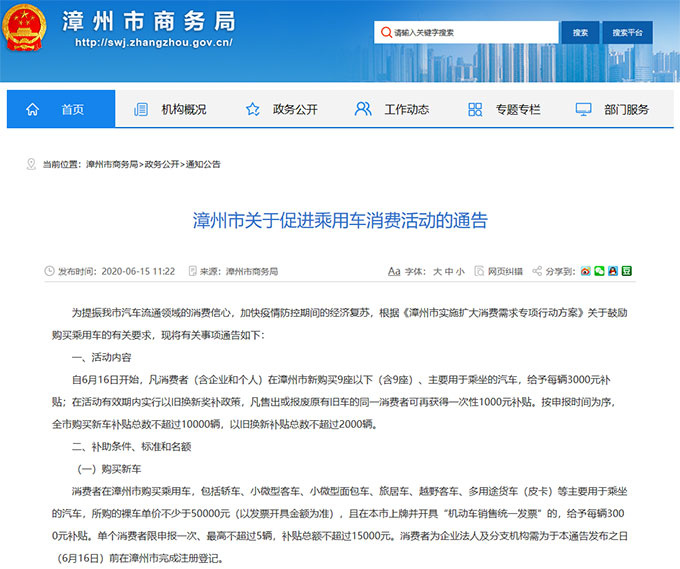Set font size to 中
The height and width of the screenshot is (569, 680).
pyautogui.click(x=449, y=271)
